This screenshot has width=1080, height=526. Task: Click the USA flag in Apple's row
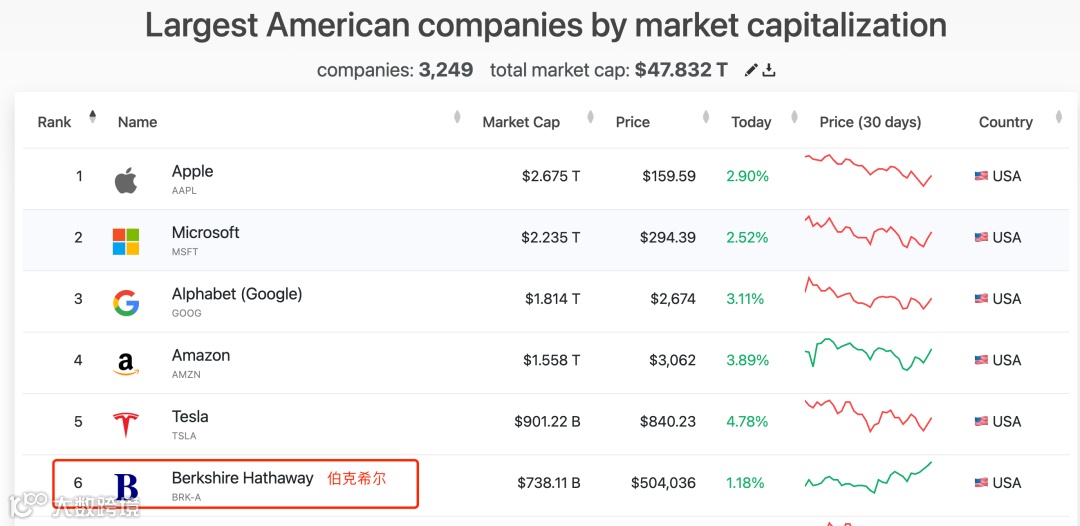[x=981, y=176]
